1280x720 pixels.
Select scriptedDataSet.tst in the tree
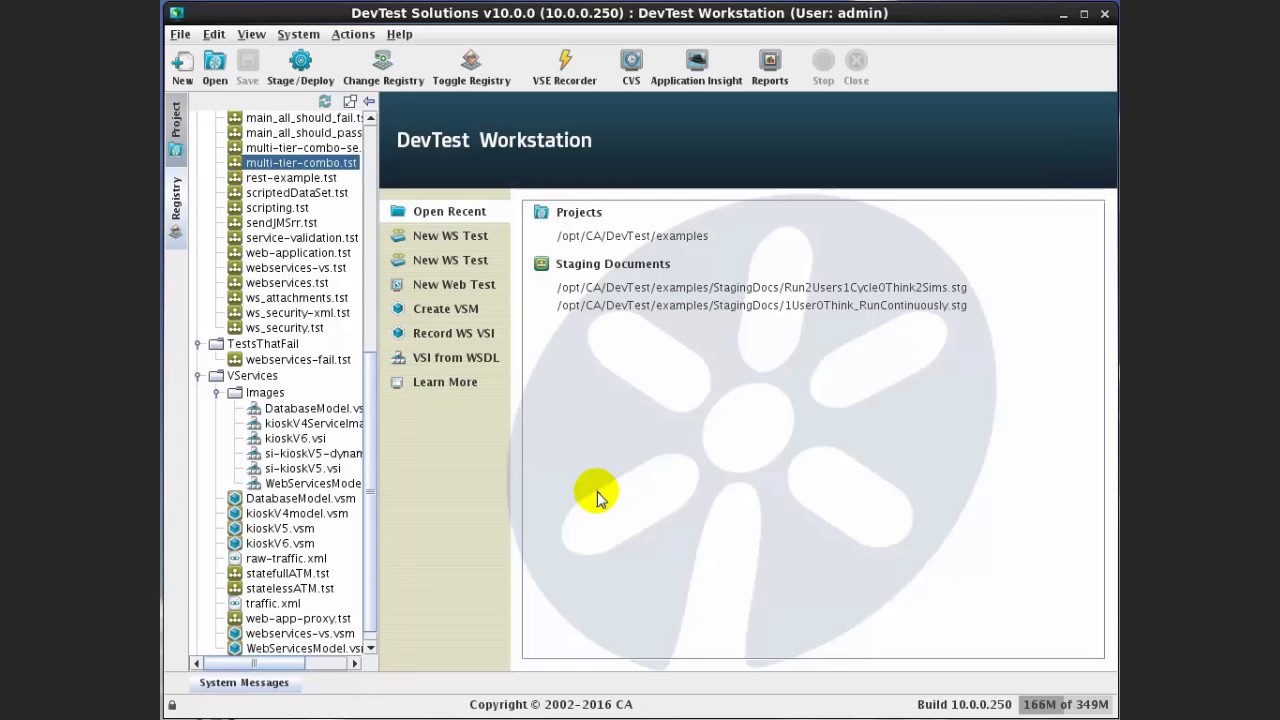[x=297, y=193]
